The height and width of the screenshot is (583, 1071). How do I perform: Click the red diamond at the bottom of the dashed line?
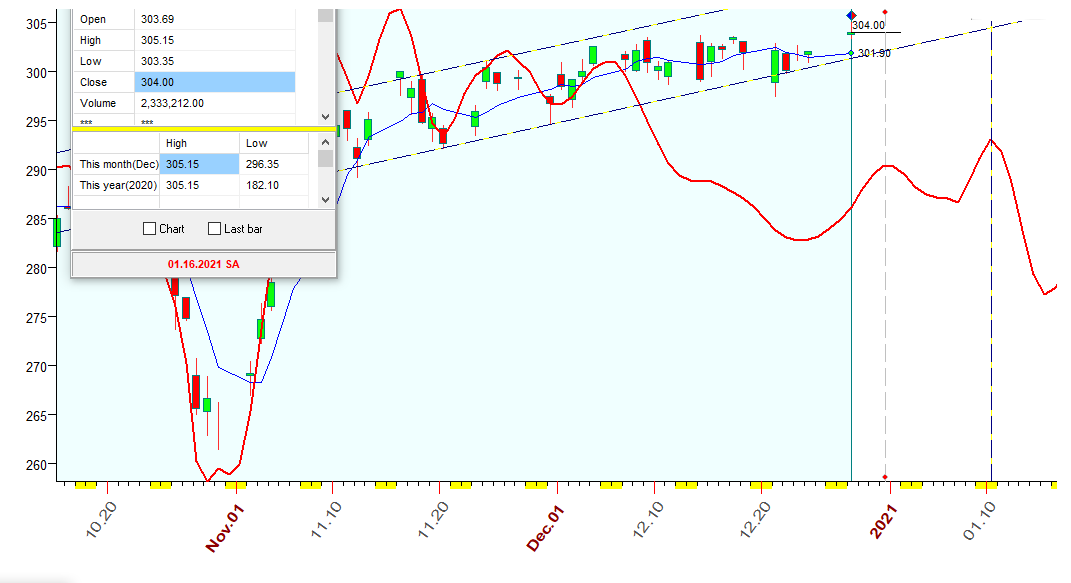point(886,477)
